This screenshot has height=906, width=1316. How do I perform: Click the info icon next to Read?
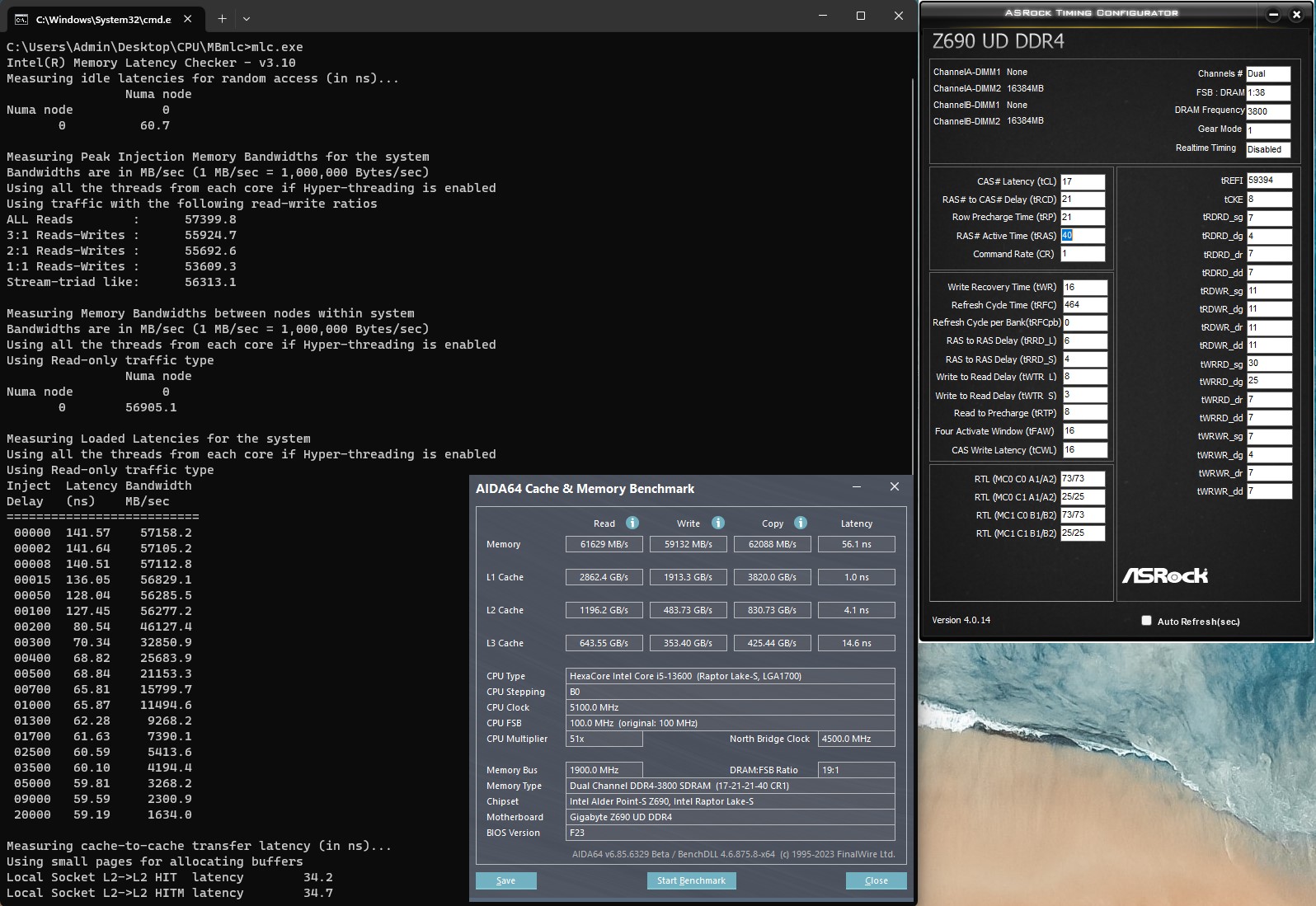click(632, 523)
